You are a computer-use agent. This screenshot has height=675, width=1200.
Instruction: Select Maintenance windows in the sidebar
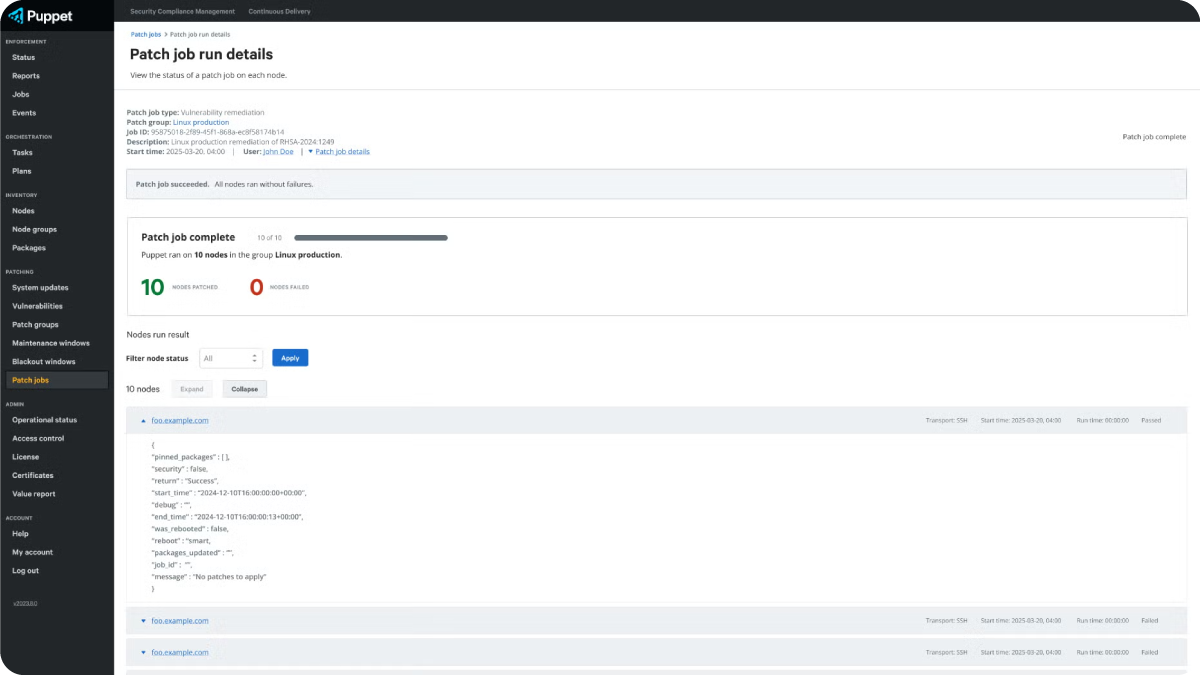click(x=50, y=343)
